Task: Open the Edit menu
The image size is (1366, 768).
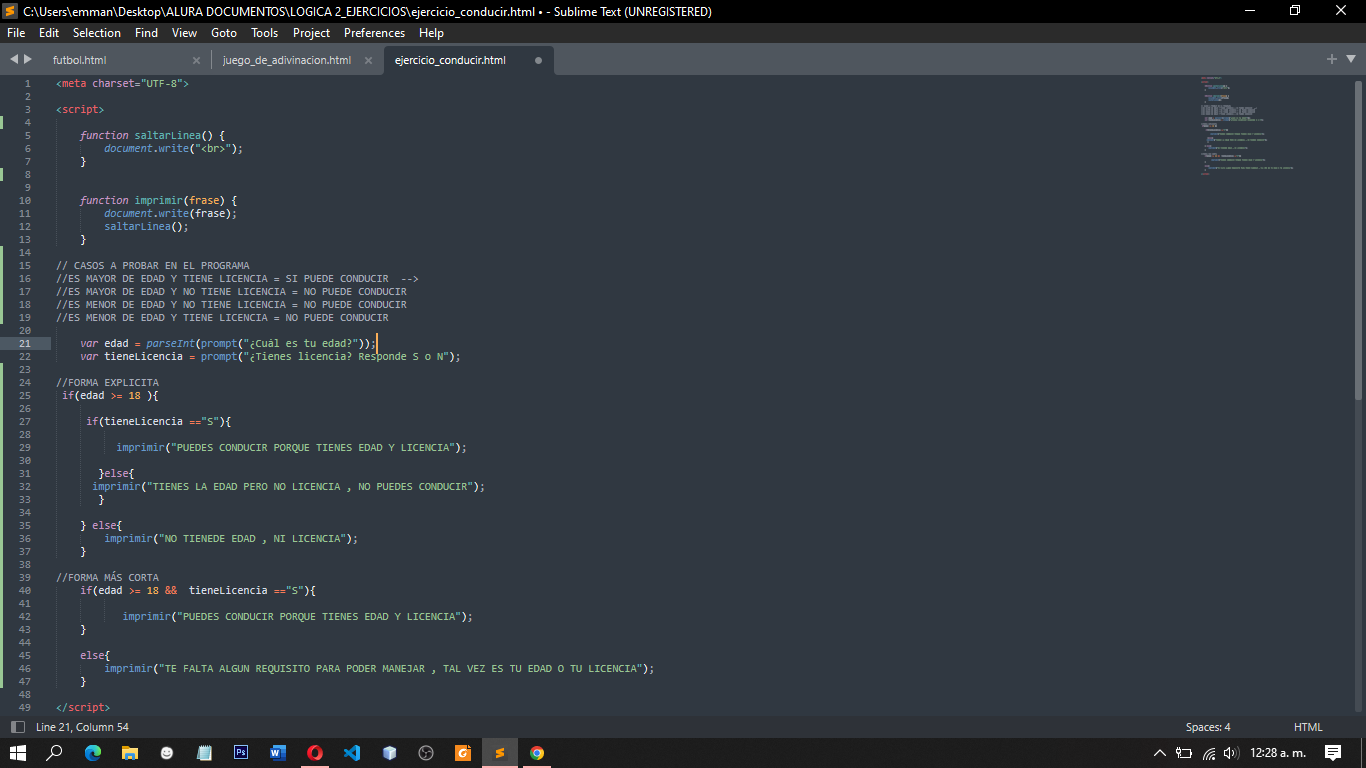Action: 49,33
